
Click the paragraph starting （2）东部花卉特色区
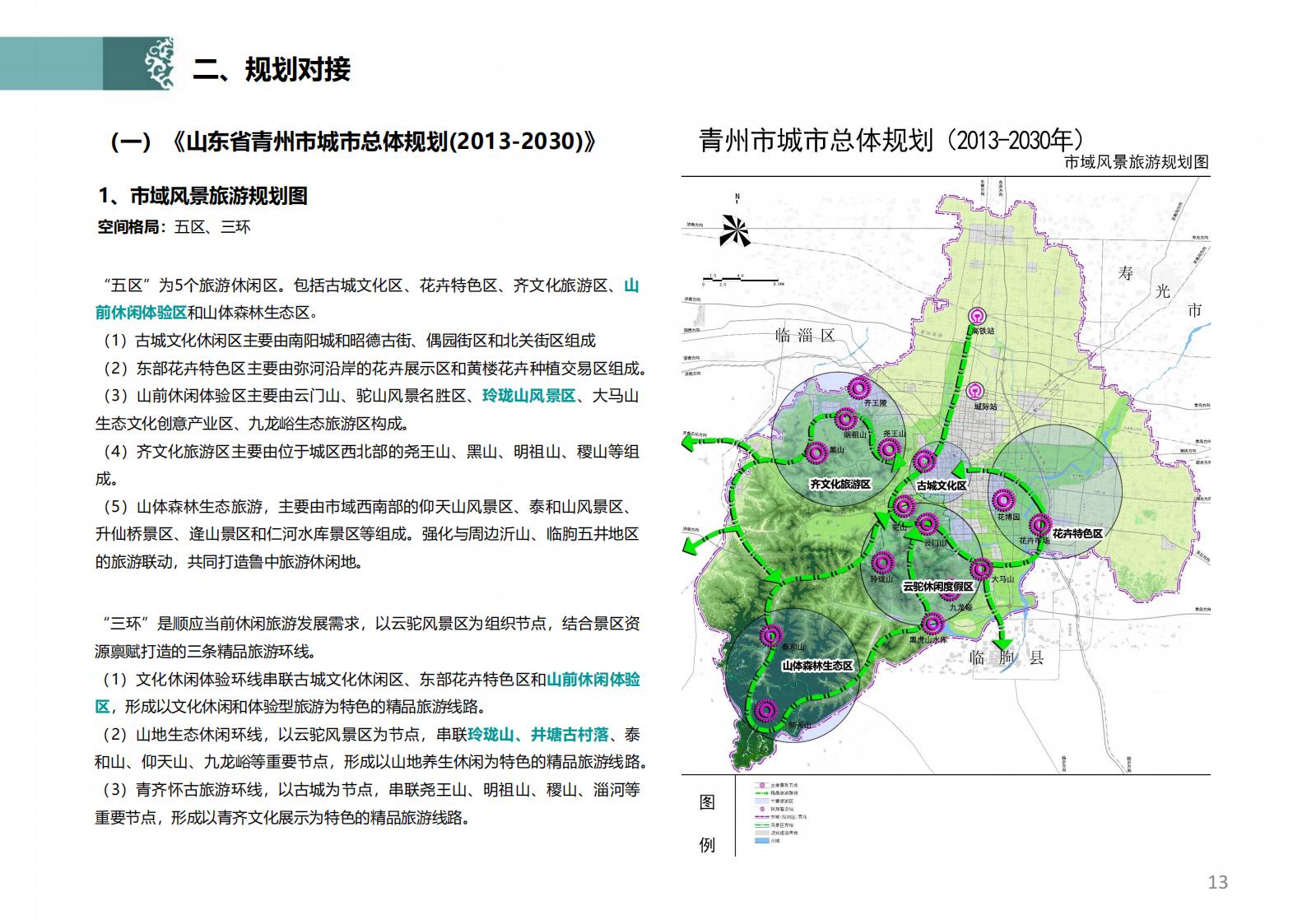pos(371,369)
